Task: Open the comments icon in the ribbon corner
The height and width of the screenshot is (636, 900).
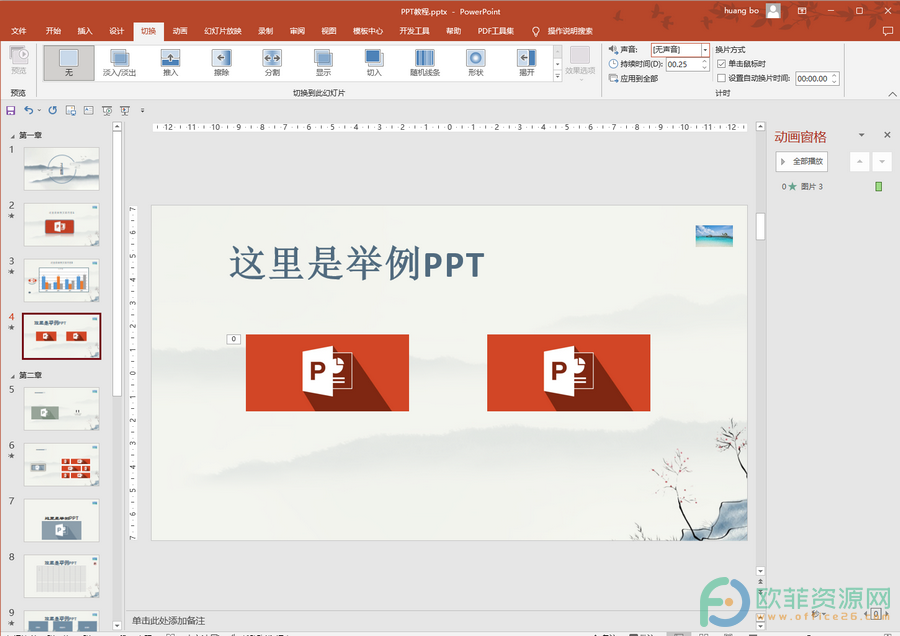Action: click(x=887, y=32)
